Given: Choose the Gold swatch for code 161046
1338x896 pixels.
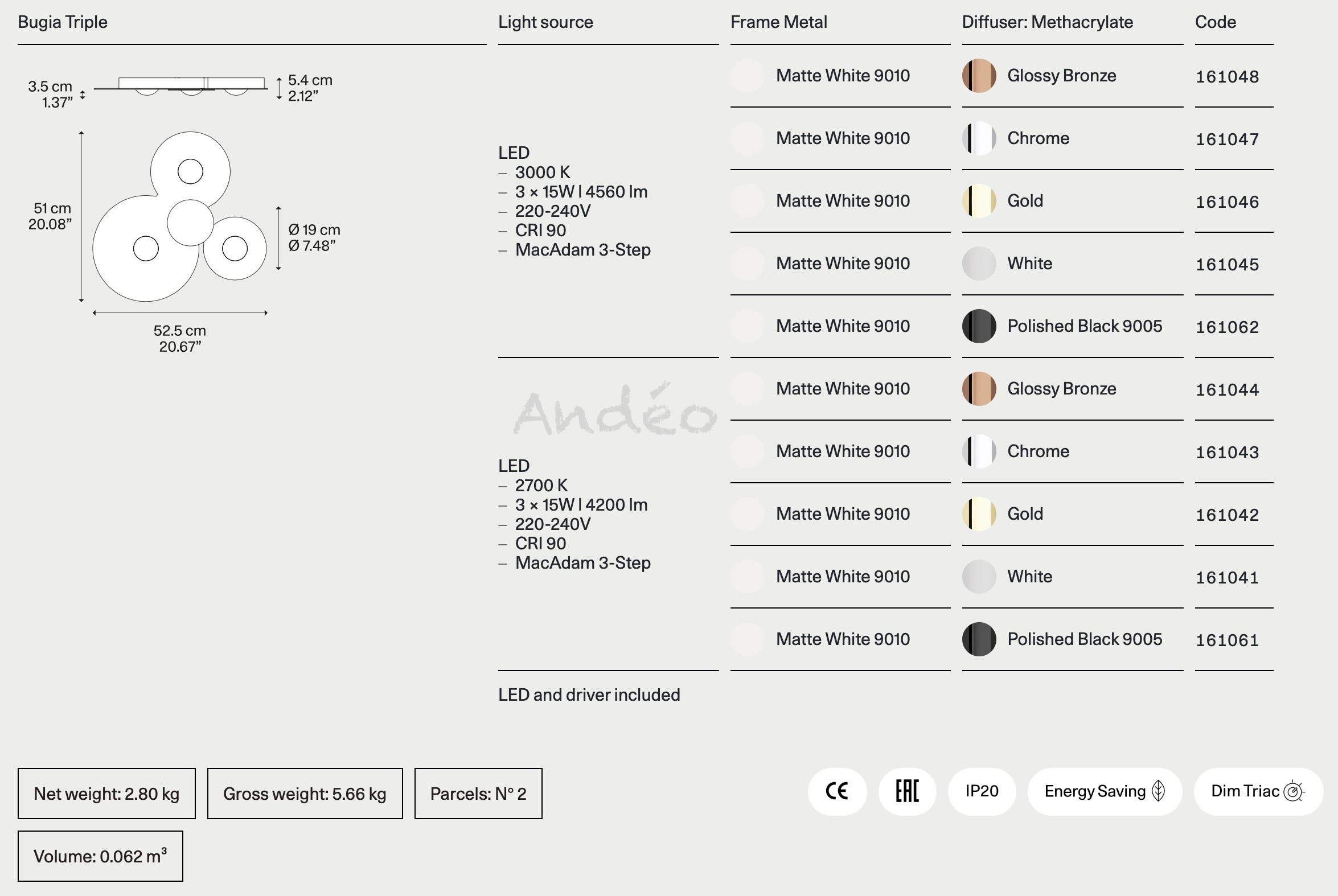Looking at the screenshot, I should click(979, 200).
